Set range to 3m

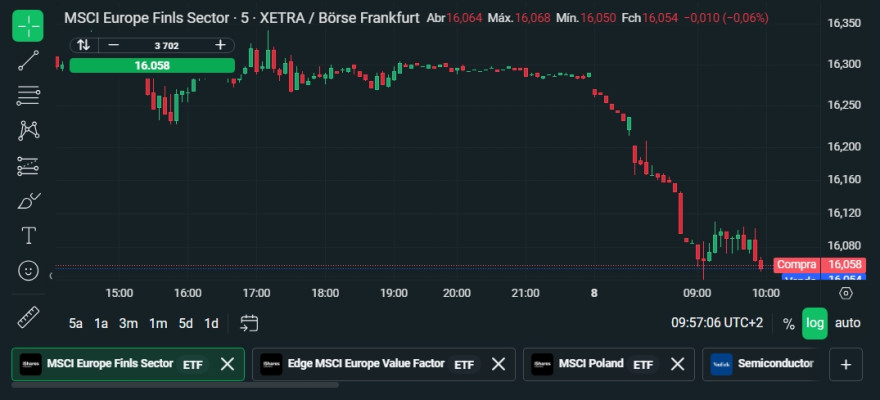[x=129, y=324]
